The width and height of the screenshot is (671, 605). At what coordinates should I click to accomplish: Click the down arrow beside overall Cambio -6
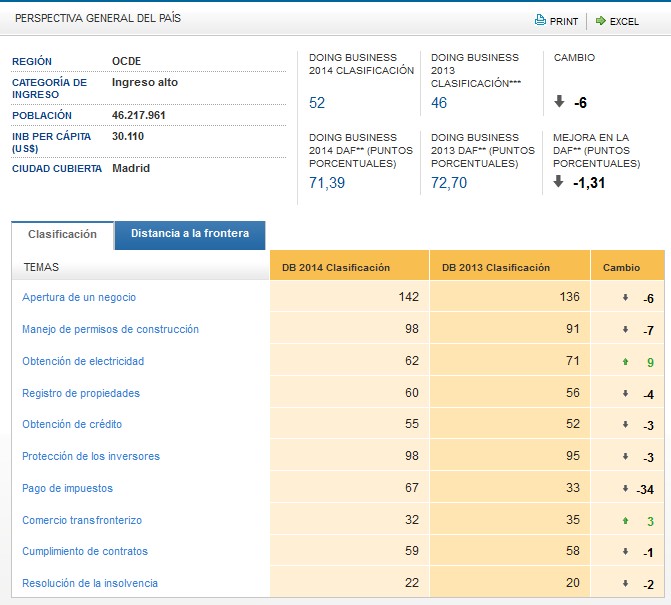click(x=559, y=102)
